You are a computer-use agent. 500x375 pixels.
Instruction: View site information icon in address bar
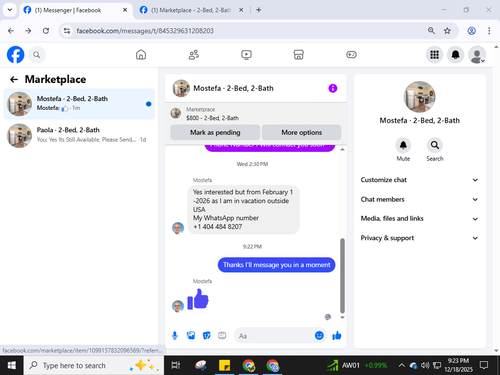pyautogui.click(x=67, y=31)
